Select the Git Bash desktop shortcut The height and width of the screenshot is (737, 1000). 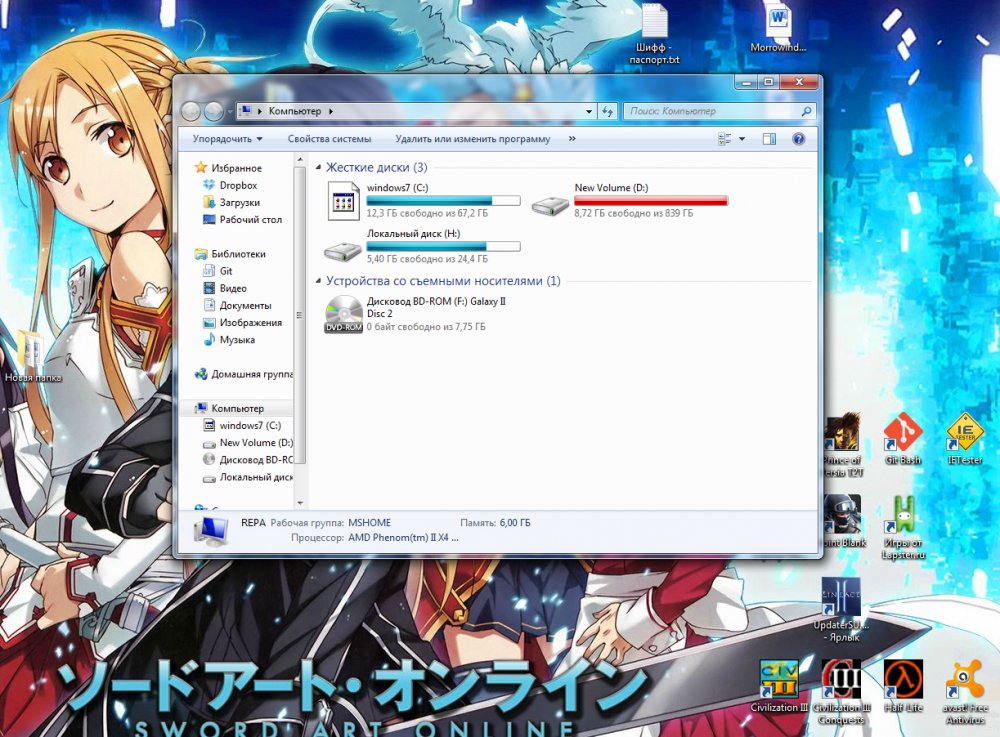point(902,439)
